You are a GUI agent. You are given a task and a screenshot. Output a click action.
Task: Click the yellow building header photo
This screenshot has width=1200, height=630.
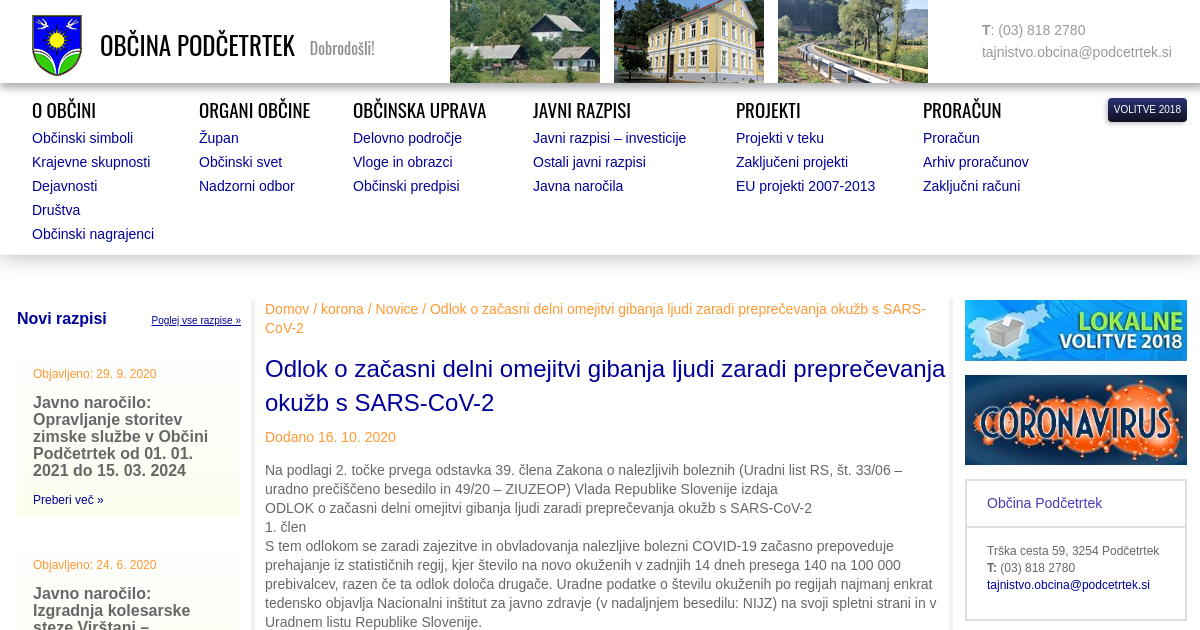tap(688, 41)
